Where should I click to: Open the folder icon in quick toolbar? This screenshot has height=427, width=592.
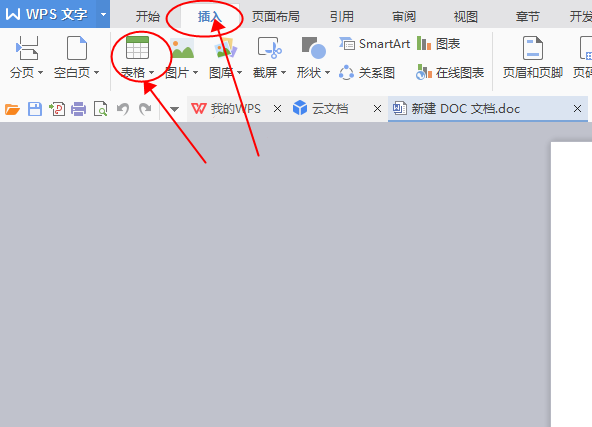12,109
